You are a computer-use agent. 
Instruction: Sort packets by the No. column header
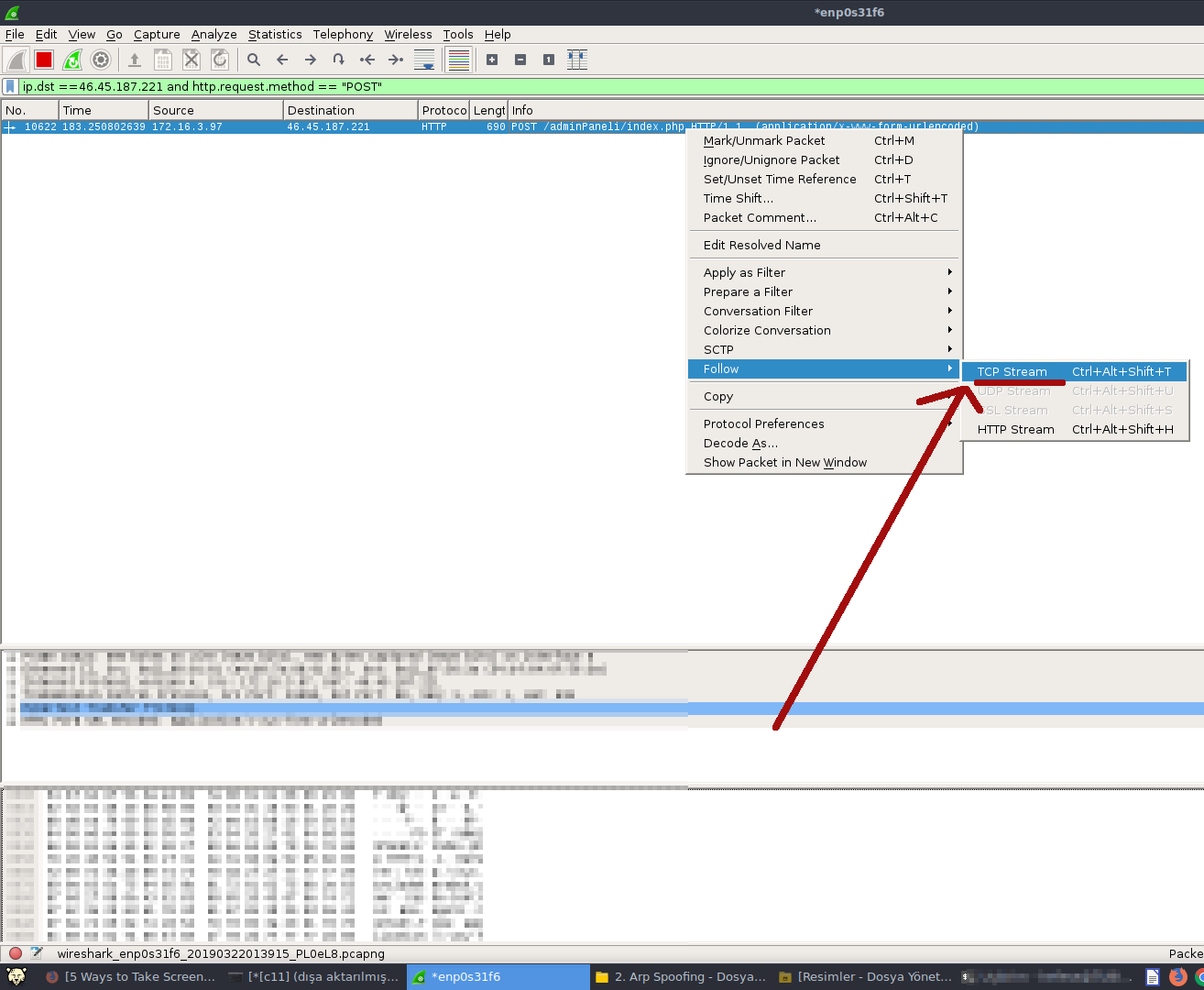pos(29,110)
